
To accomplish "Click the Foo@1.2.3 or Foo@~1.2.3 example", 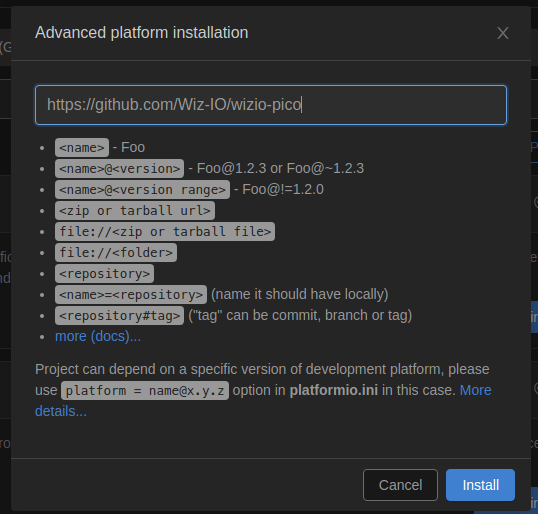I will pos(280,168).
